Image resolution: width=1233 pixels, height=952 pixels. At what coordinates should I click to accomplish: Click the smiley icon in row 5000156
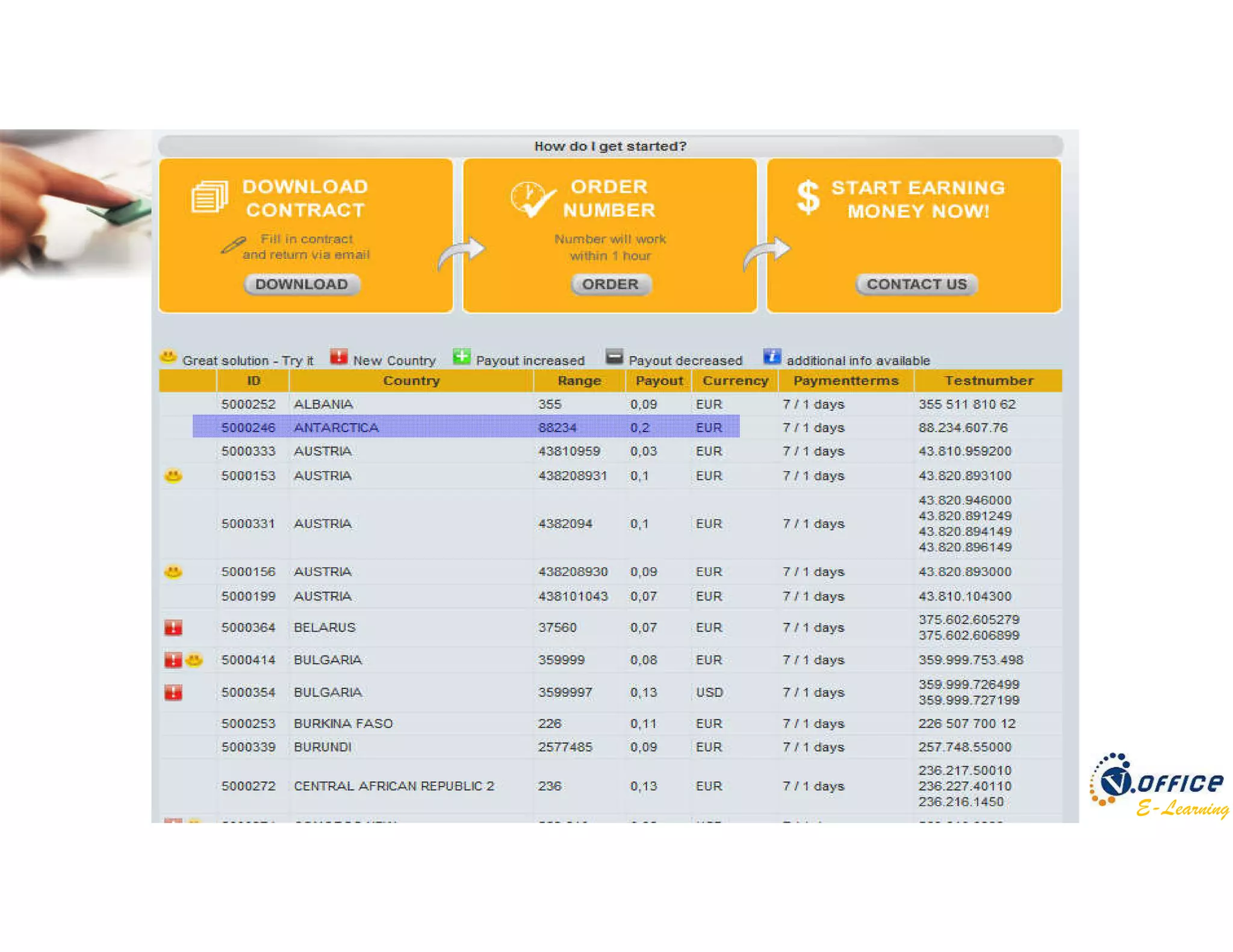pyautogui.click(x=173, y=572)
